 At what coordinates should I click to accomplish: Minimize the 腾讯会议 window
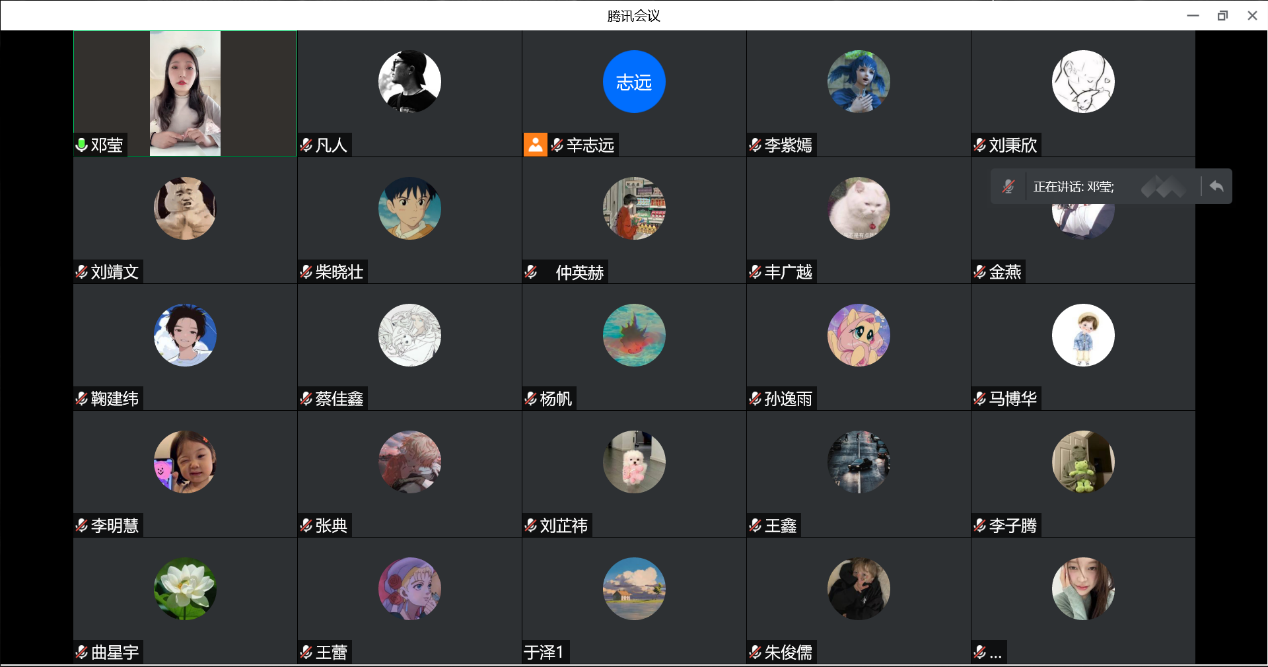[x=1193, y=15]
